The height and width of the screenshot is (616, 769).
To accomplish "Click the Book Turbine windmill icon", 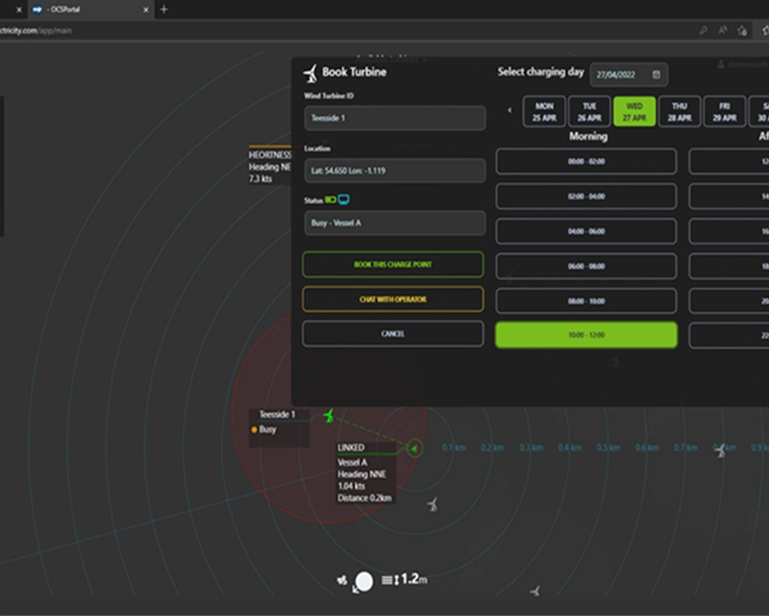I will click(310, 73).
